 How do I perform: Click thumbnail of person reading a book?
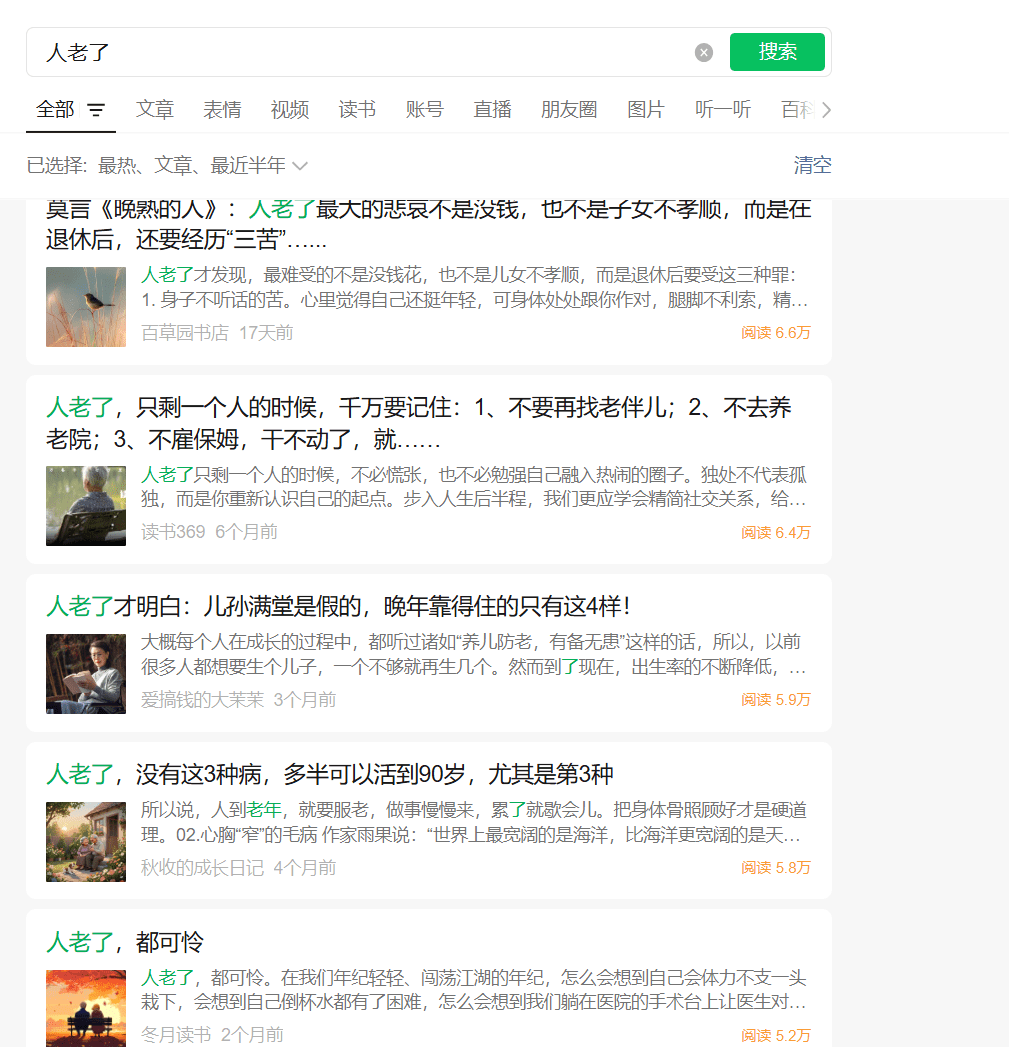86,673
